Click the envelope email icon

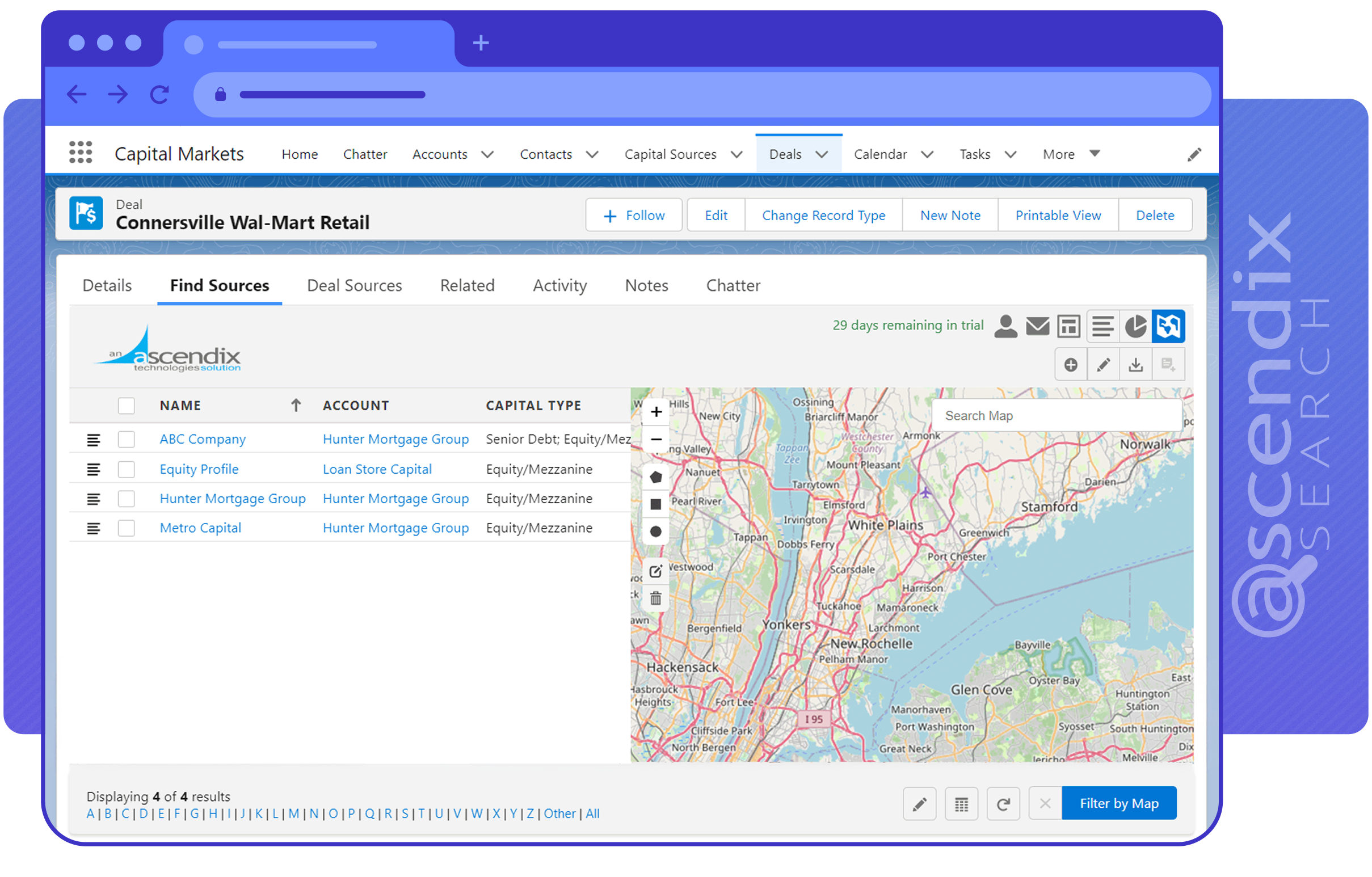click(1038, 326)
